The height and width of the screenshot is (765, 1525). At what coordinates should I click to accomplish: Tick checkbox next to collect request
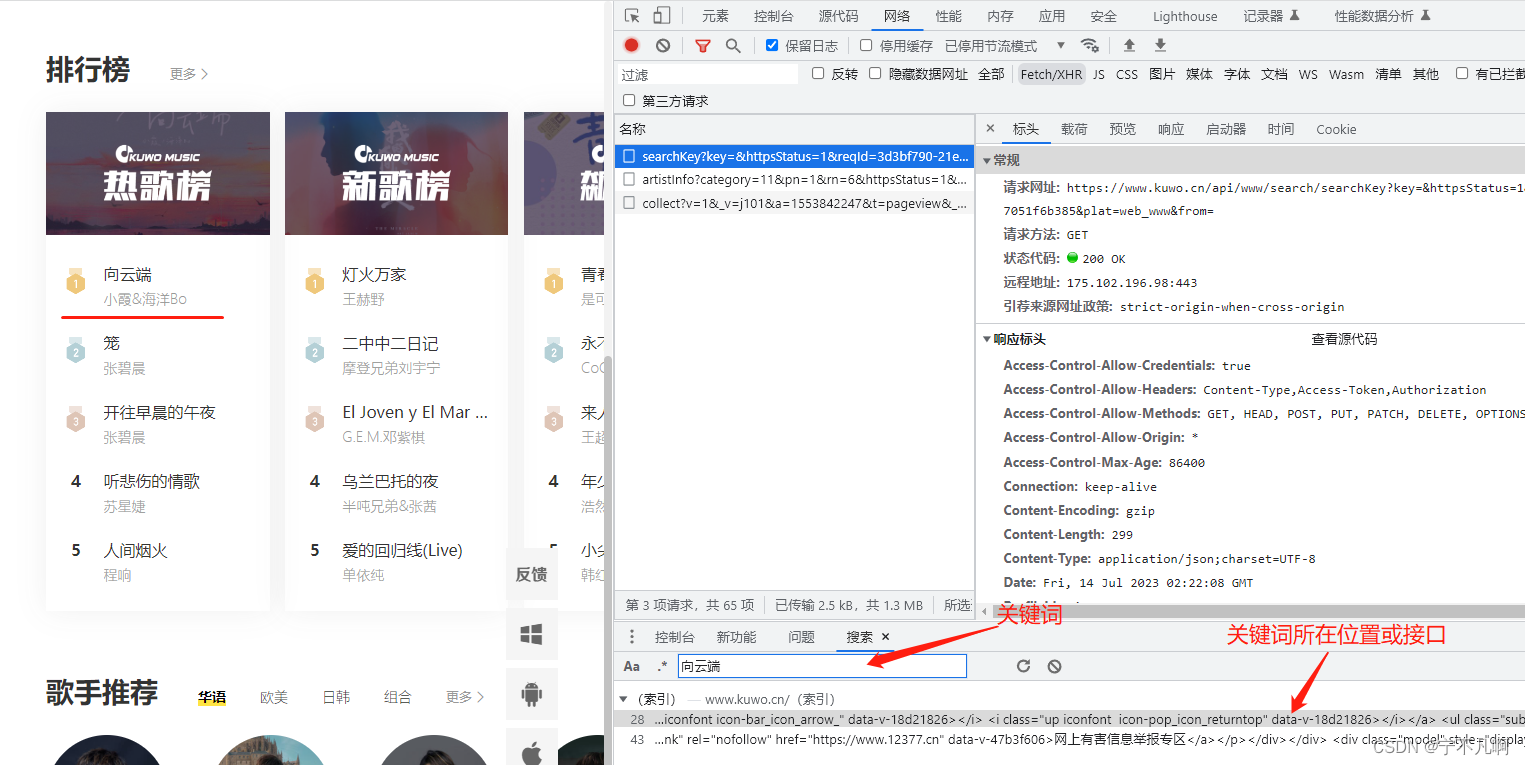[x=630, y=203]
